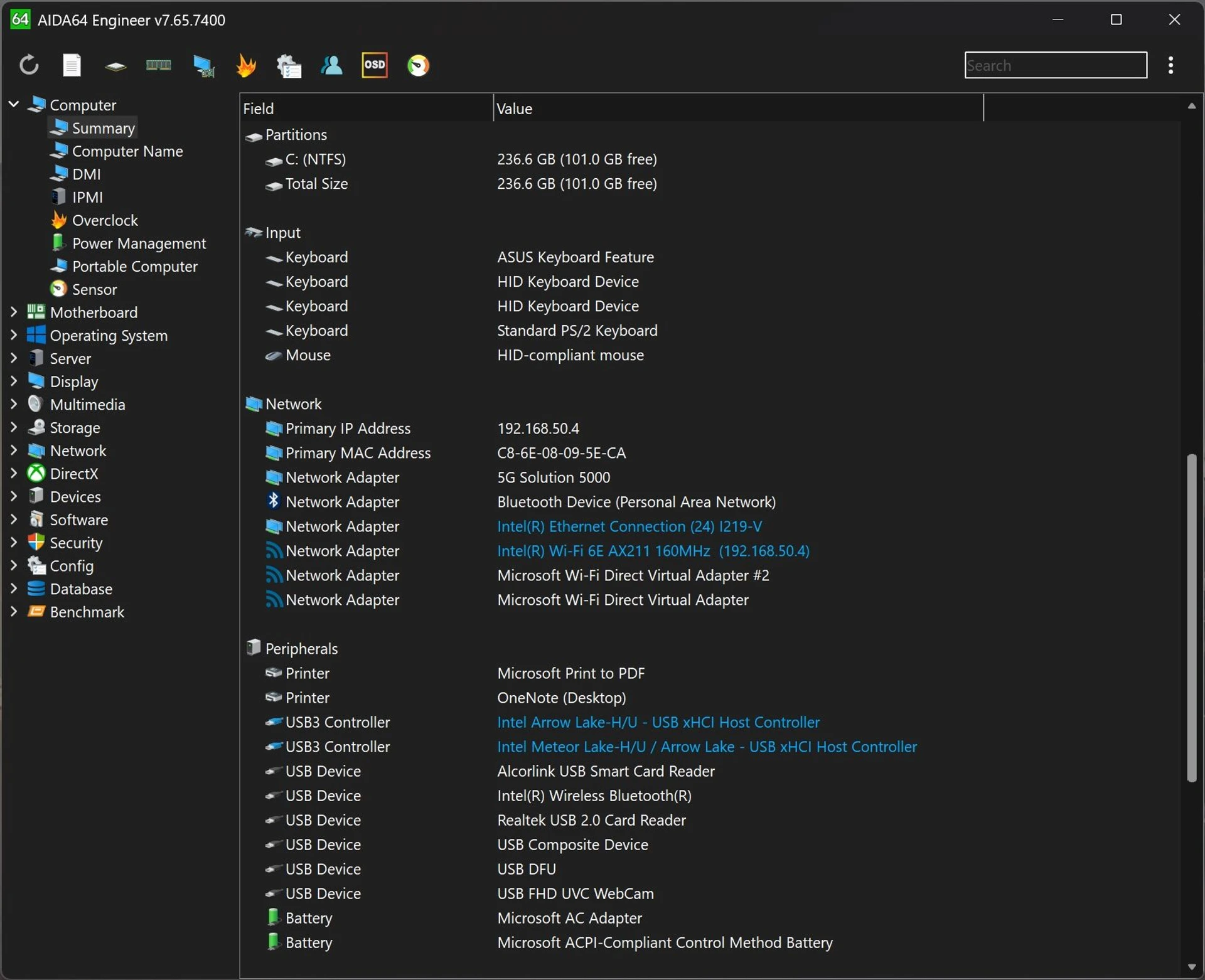
Task: Expand the Display tree node
Action: [x=14, y=381]
